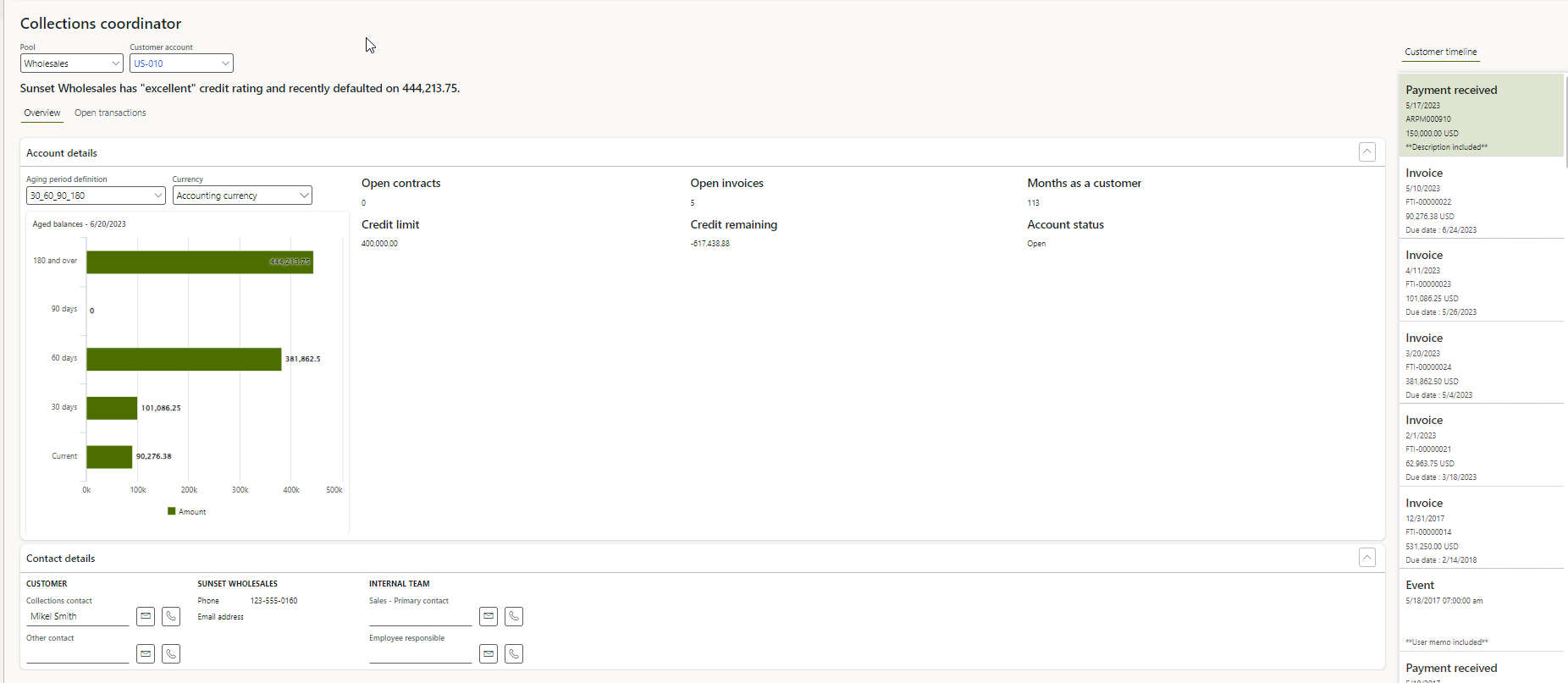The image size is (1568, 683).
Task: Click the 180 and over aged balance bar
Action: (200, 262)
